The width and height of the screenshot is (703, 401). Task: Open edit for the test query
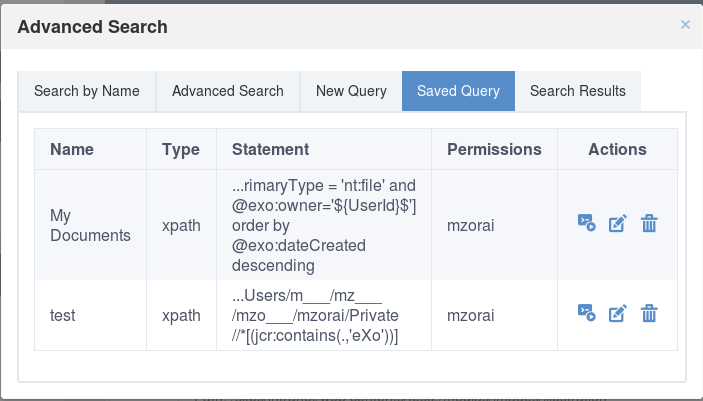(x=617, y=313)
